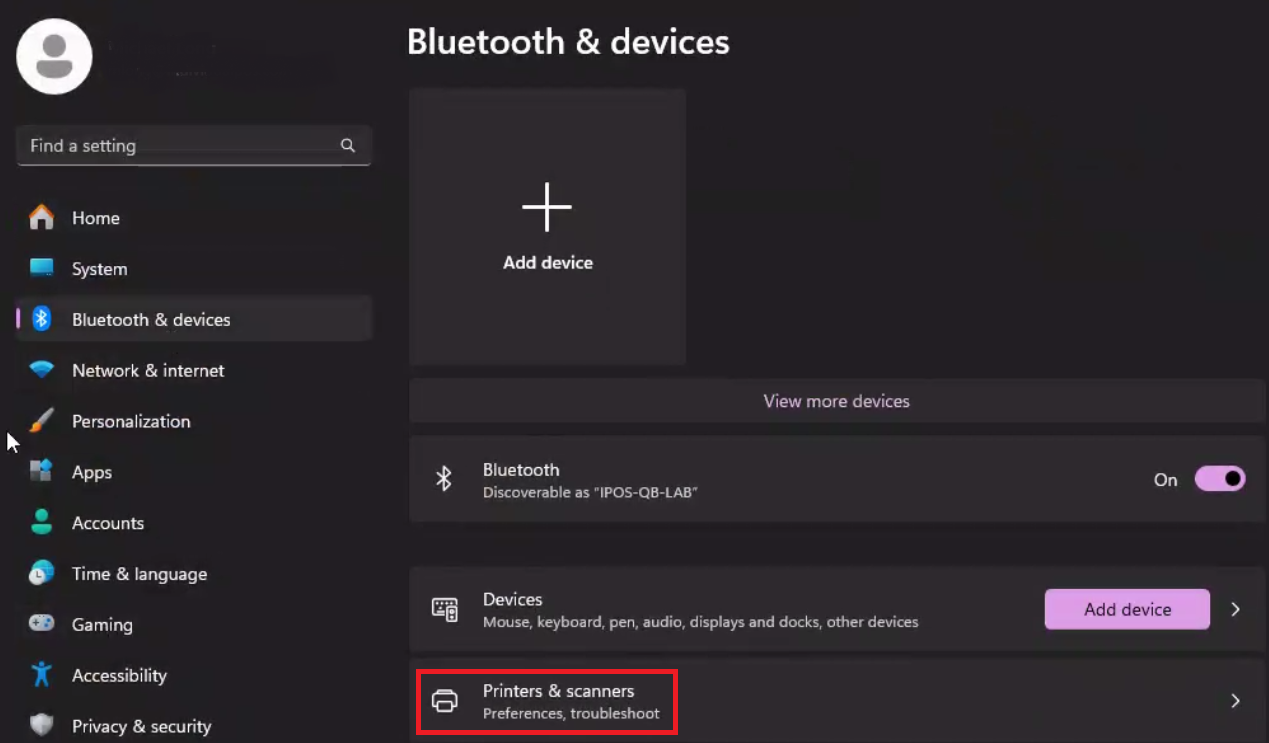Click the purple Add device button

coord(1127,609)
